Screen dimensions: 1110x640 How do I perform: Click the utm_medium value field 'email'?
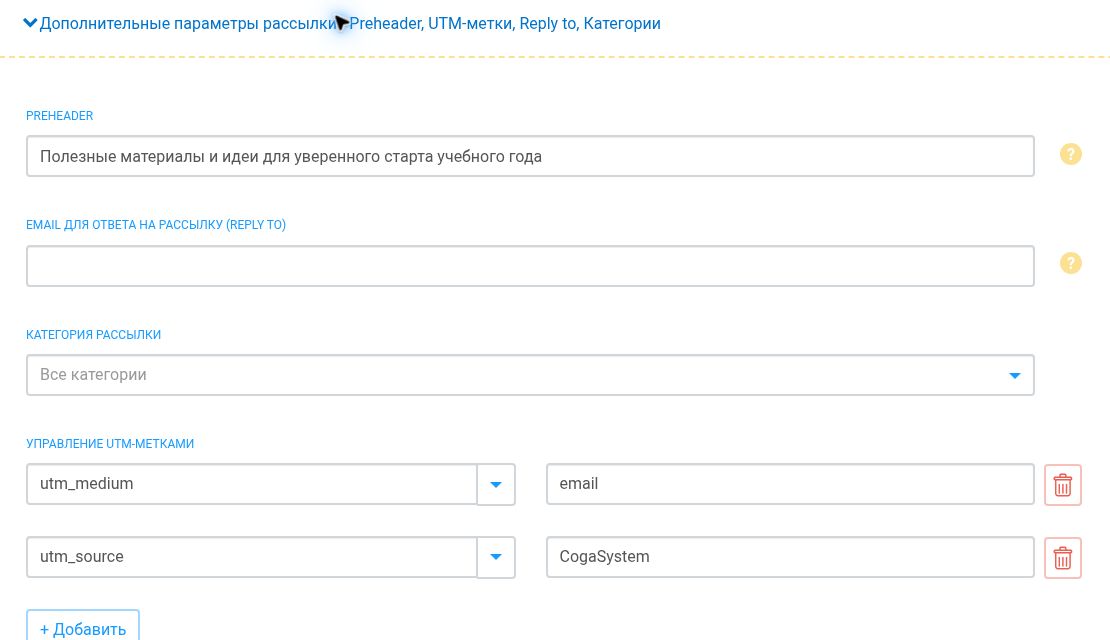click(x=790, y=484)
